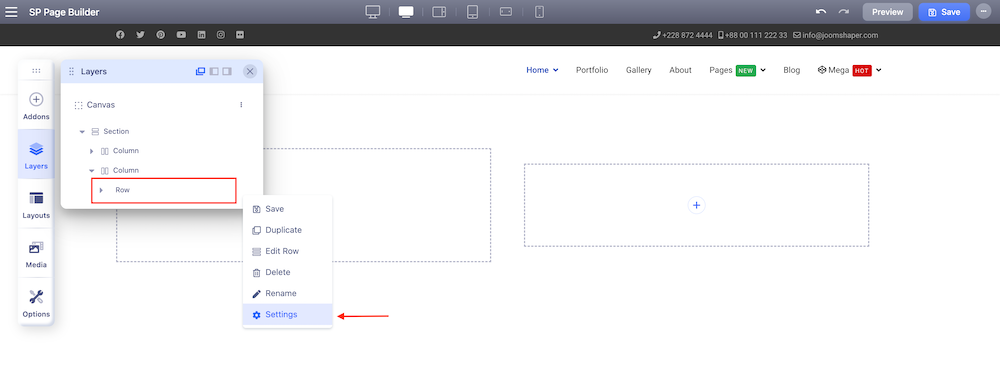Viewport: 1000px width, 369px height.
Task: Choose Duplicate from the context menu
Action: coord(288,230)
